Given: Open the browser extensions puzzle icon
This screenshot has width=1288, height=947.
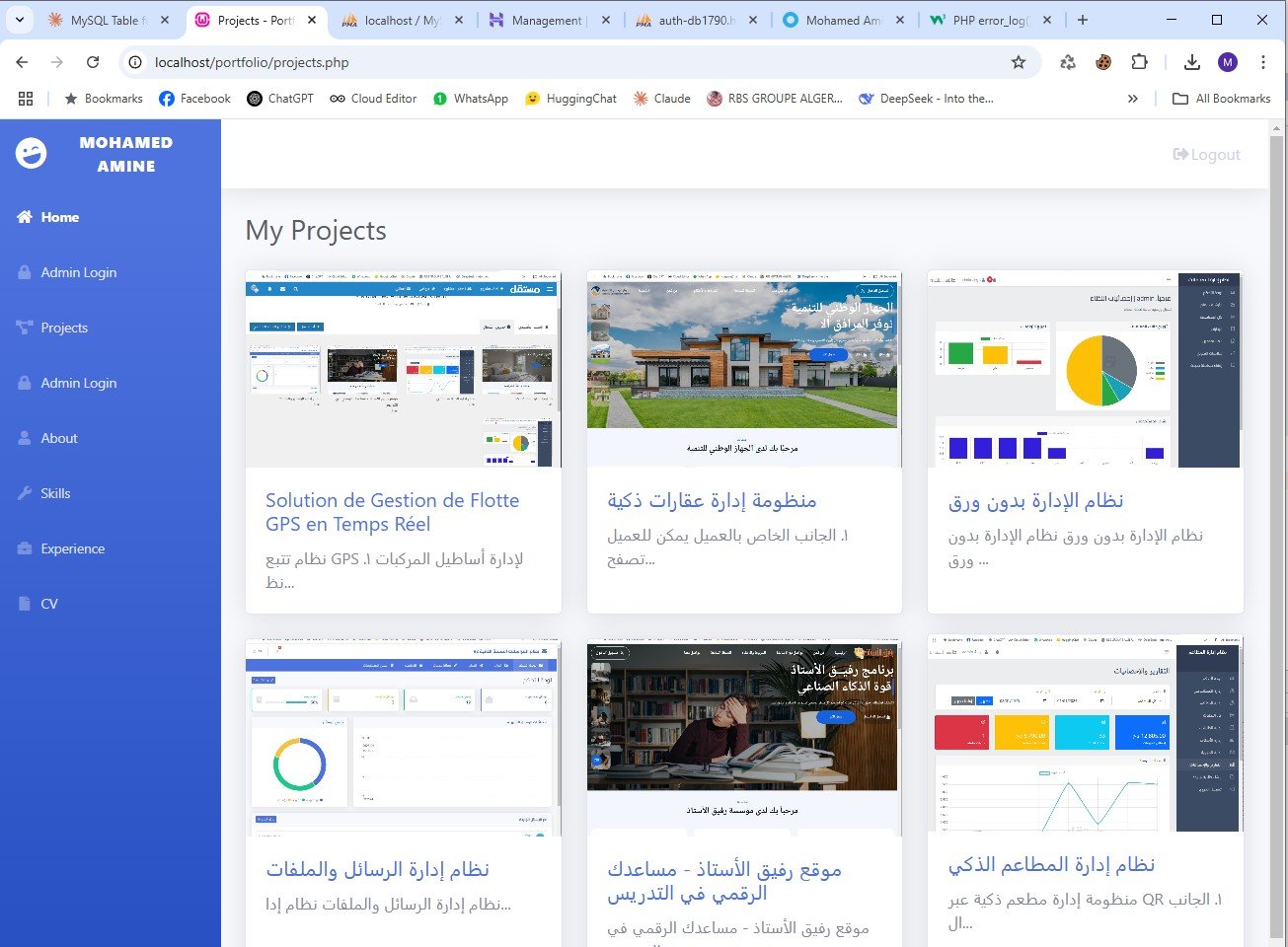Looking at the screenshot, I should [1140, 61].
